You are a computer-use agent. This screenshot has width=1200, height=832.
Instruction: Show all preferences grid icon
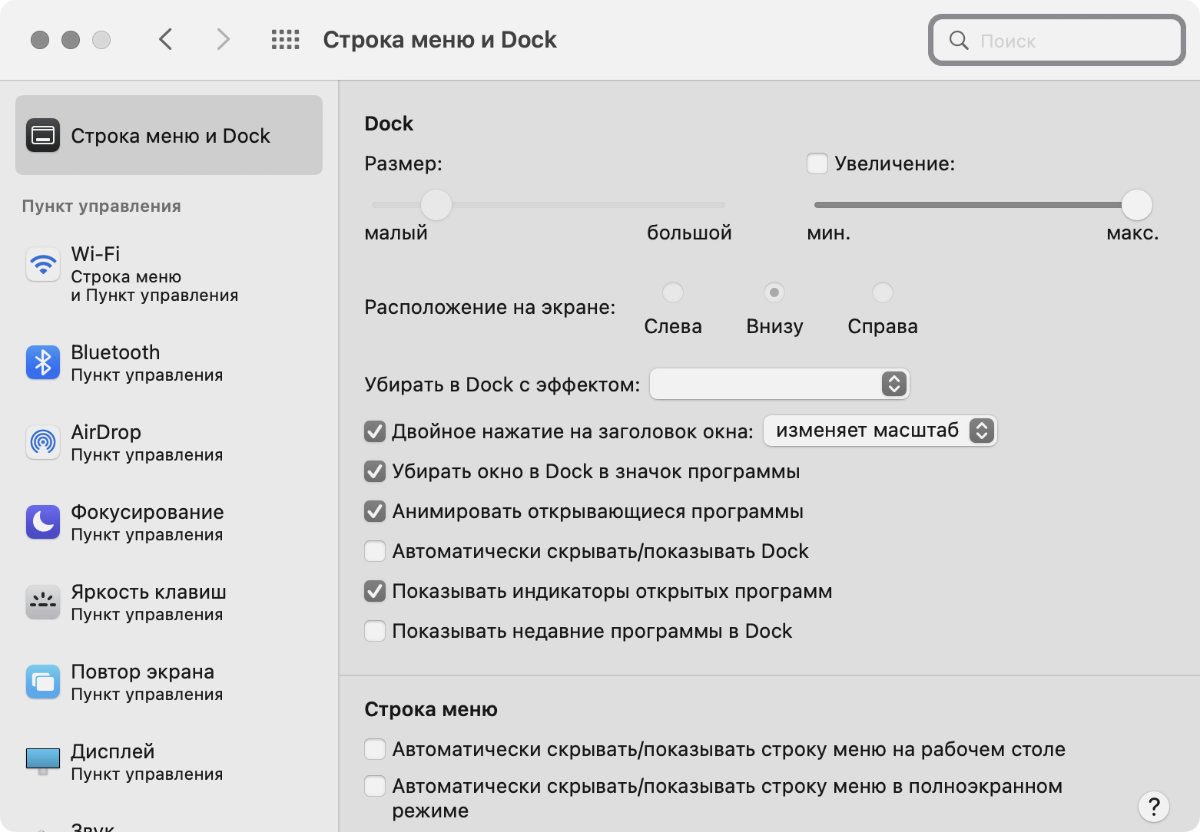[286, 40]
